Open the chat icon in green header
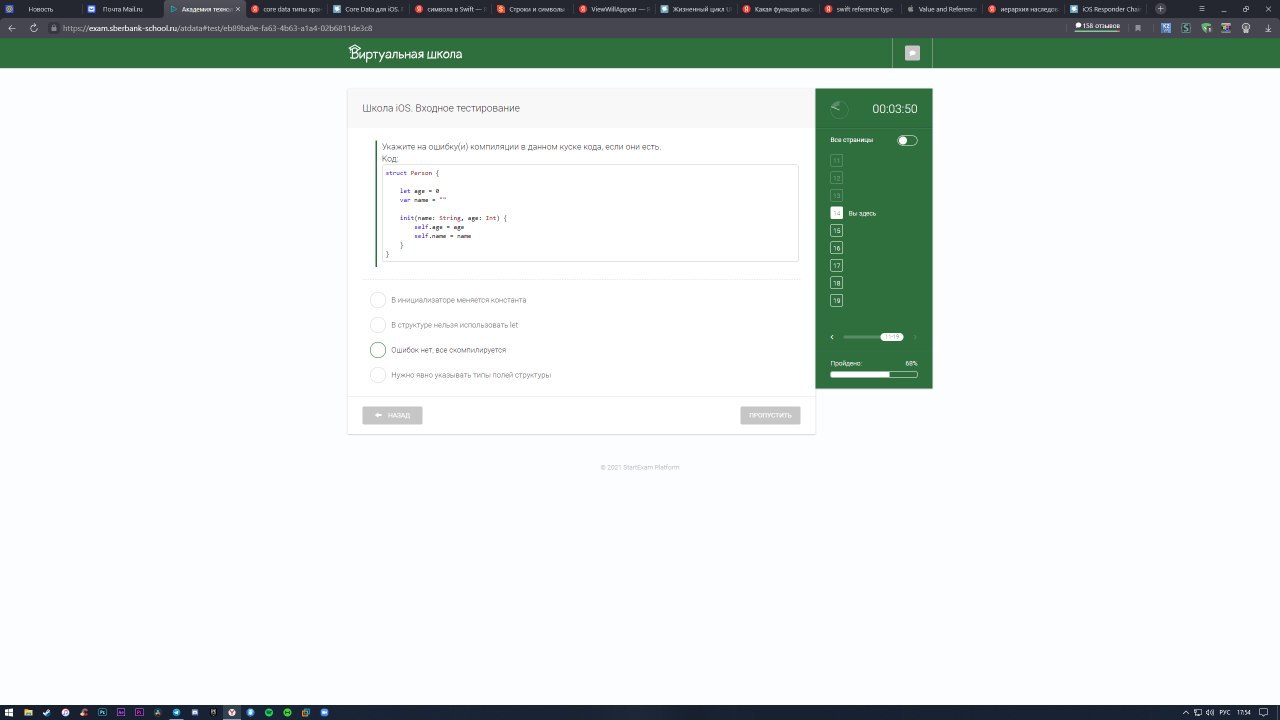The height and width of the screenshot is (720, 1280). pyautogui.click(x=912, y=53)
